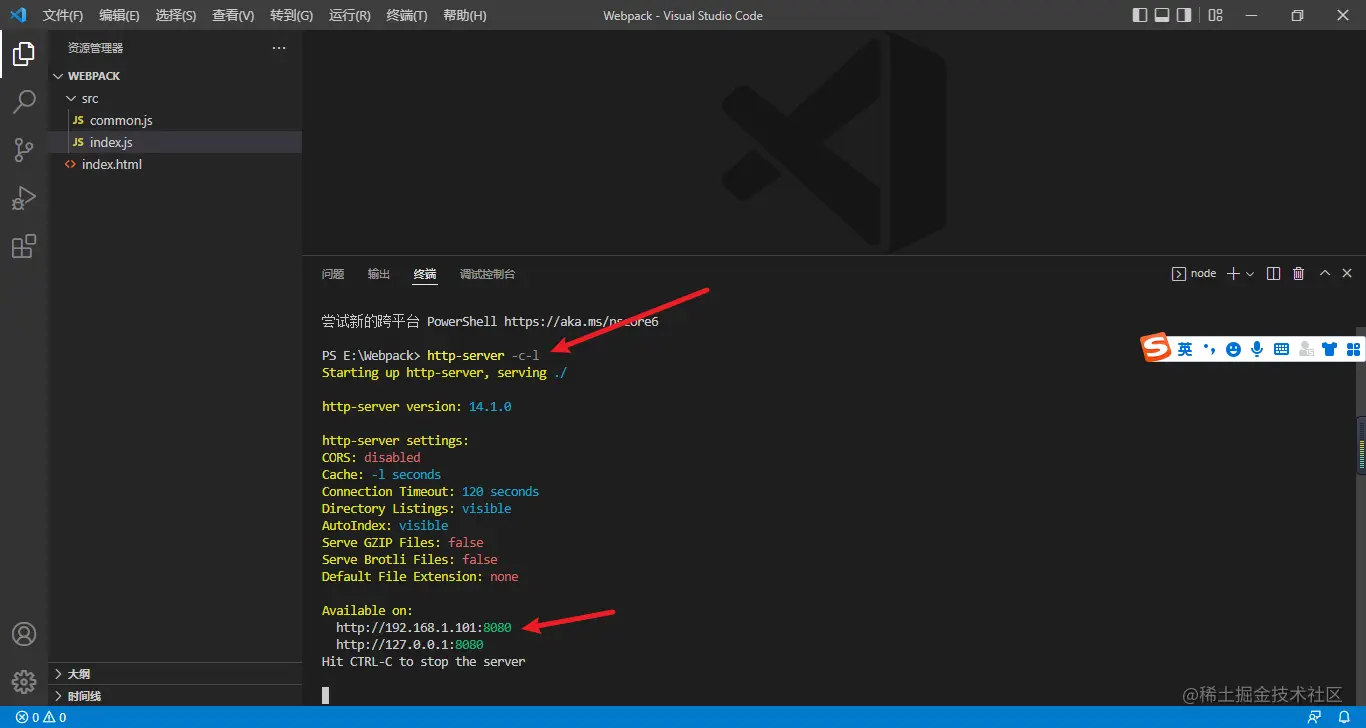
Task: Open the launch profile dropdown arrow
Action: pos(1250,273)
